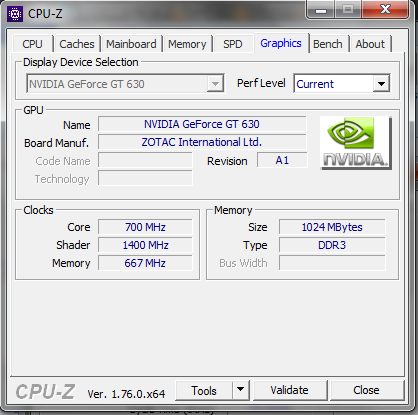Click the Memory clock 667 MHz value
This screenshot has width=418, height=415.
pyautogui.click(x=145, y=263)
